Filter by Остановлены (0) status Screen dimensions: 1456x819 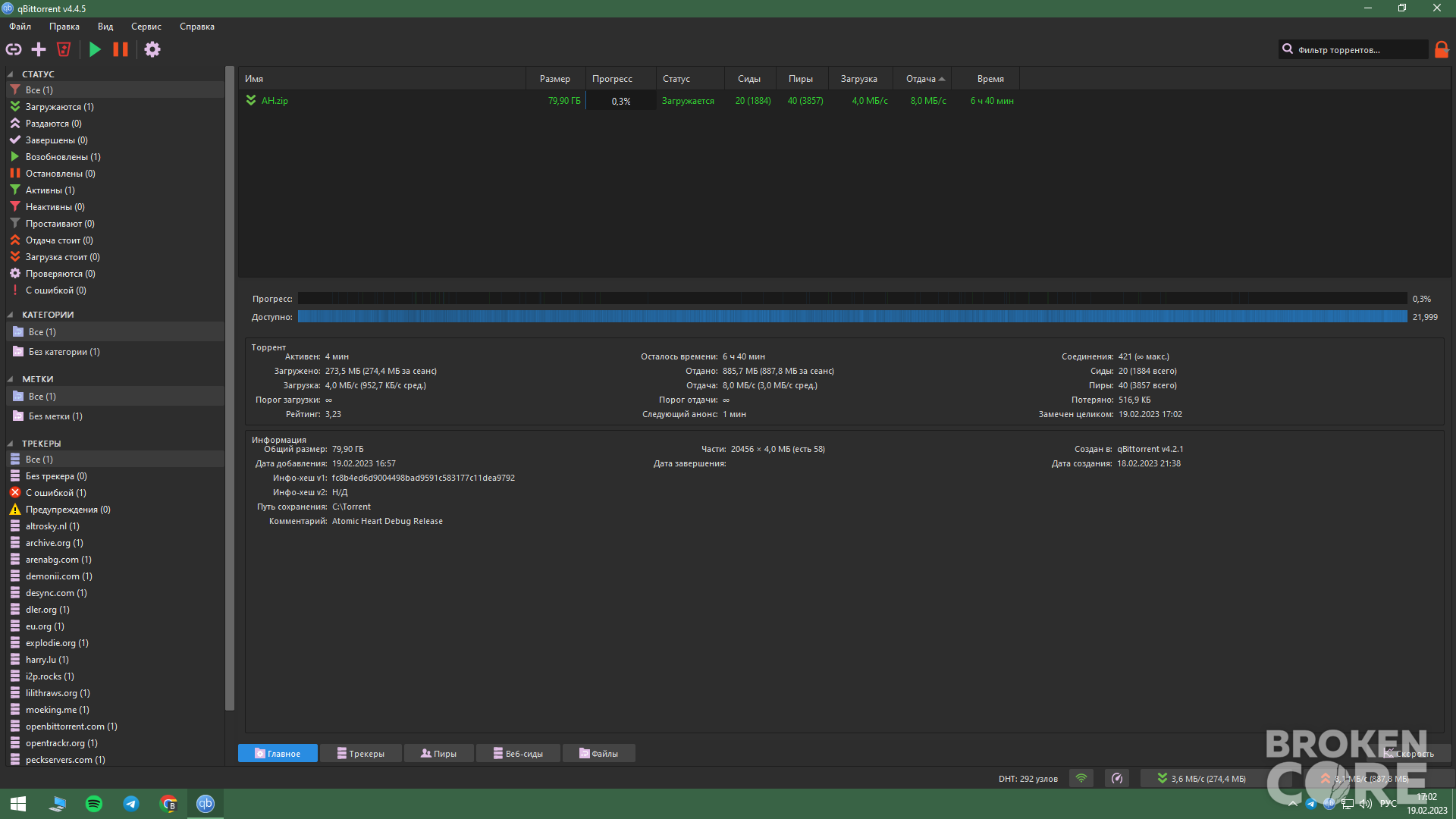115,174
